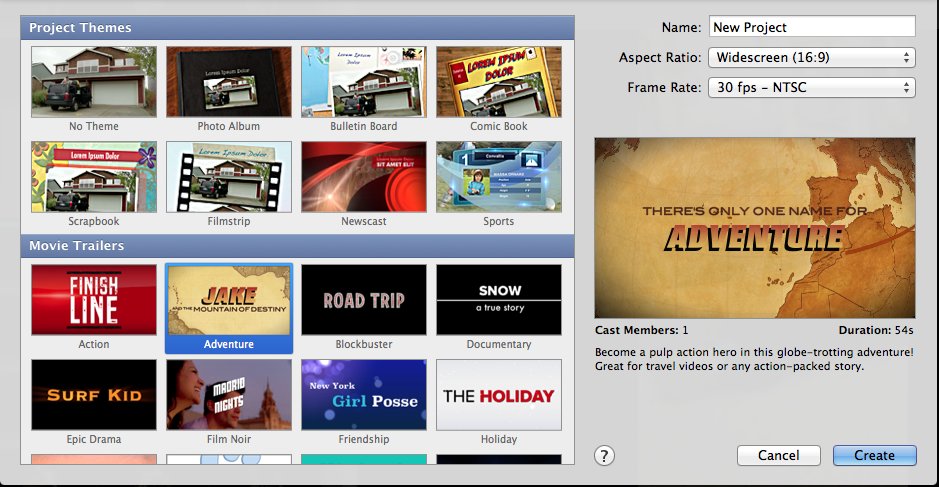Choose the Film Noir Madrid Nights trailer
This screenshot has height=487, width=939.
point(229,395)
